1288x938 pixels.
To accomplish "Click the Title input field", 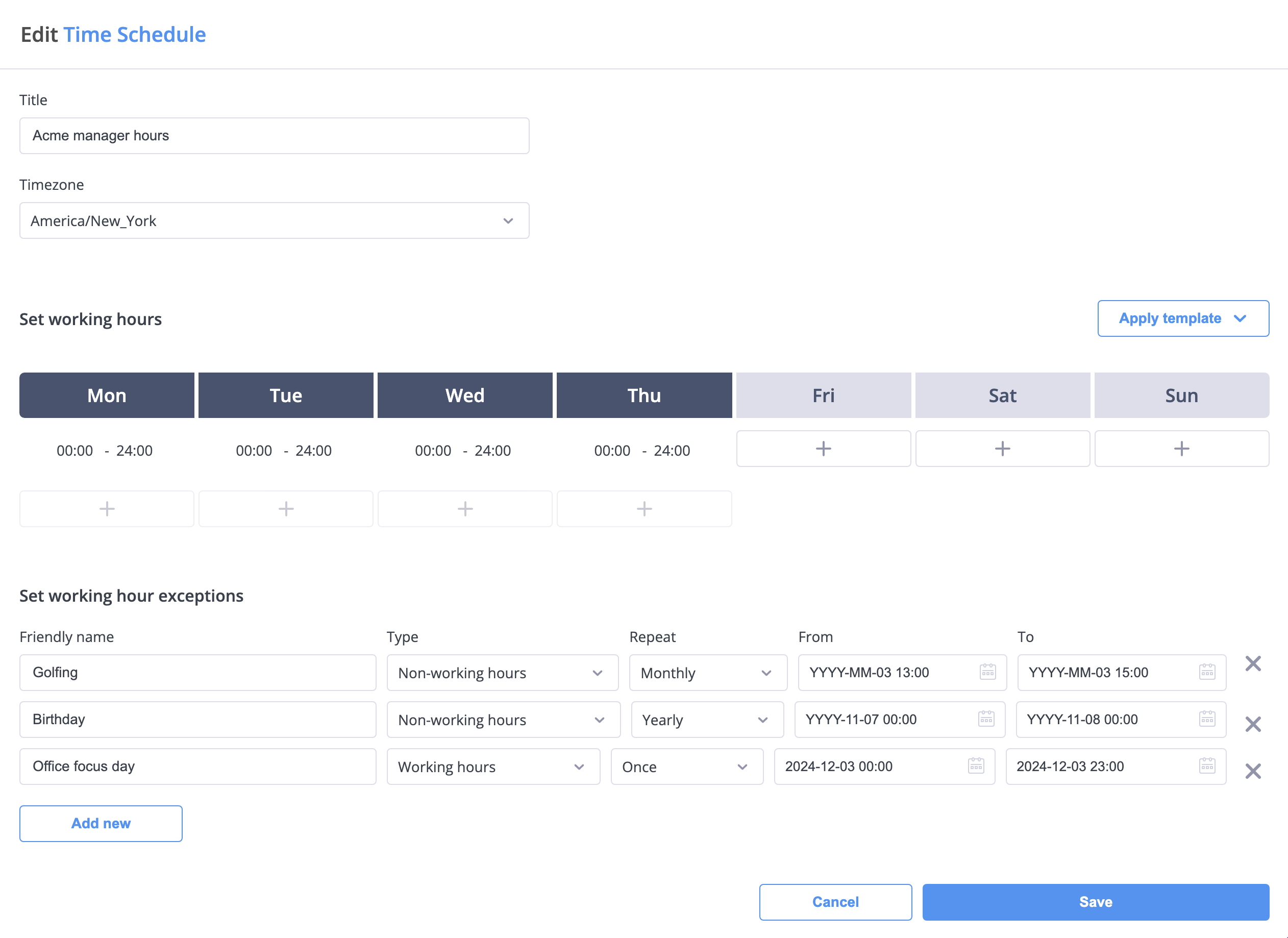I will point(274,135).
